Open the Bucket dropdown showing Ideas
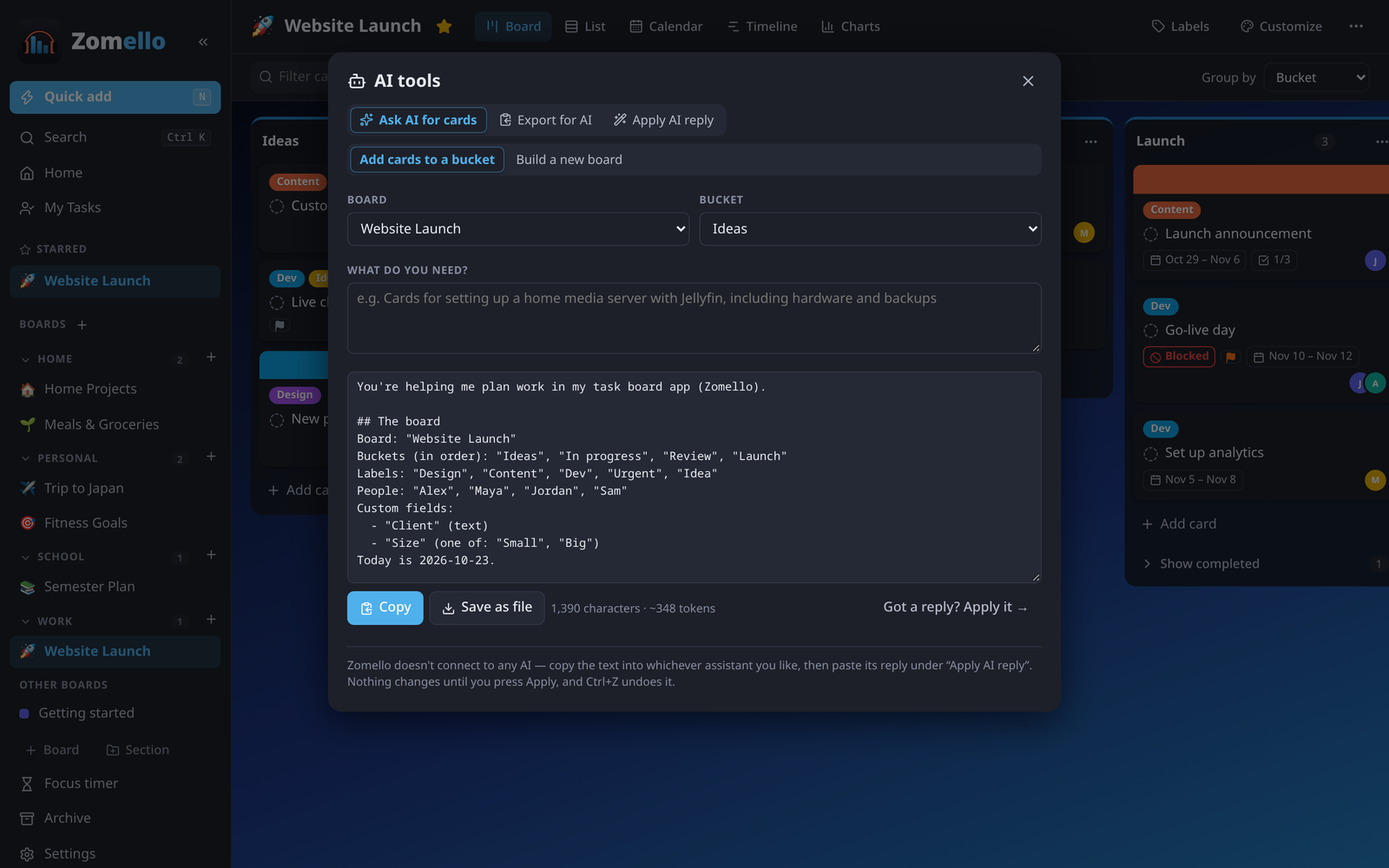 tap(870, 229)
